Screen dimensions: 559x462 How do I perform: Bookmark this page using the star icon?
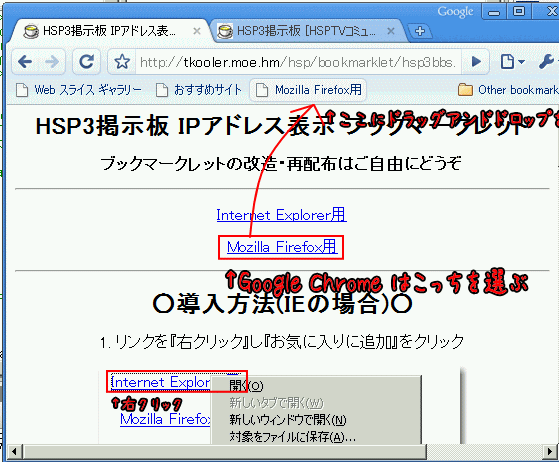point(122,62)
